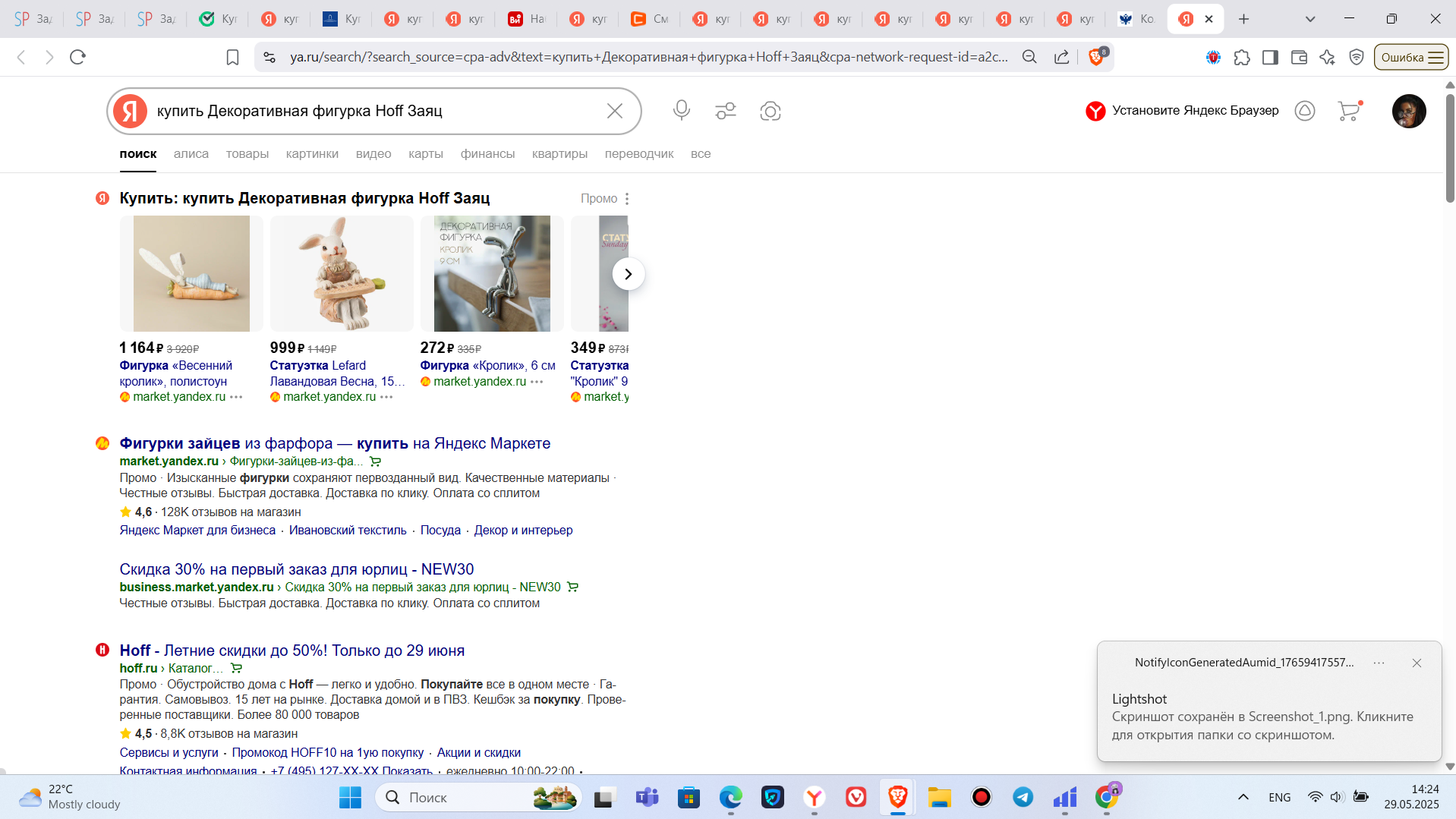Viewport: 1456px width, 819px height.
Task: Bookmark this page
Action: 232,57
